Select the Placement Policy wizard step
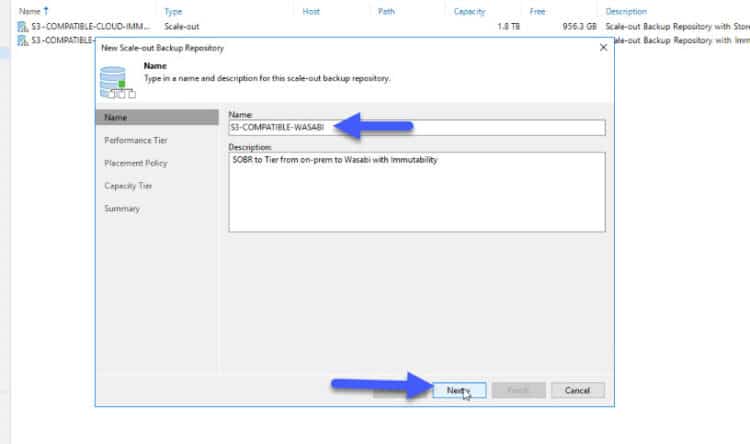Viewport: 750px width, 444px height. (x=136, y=163)
